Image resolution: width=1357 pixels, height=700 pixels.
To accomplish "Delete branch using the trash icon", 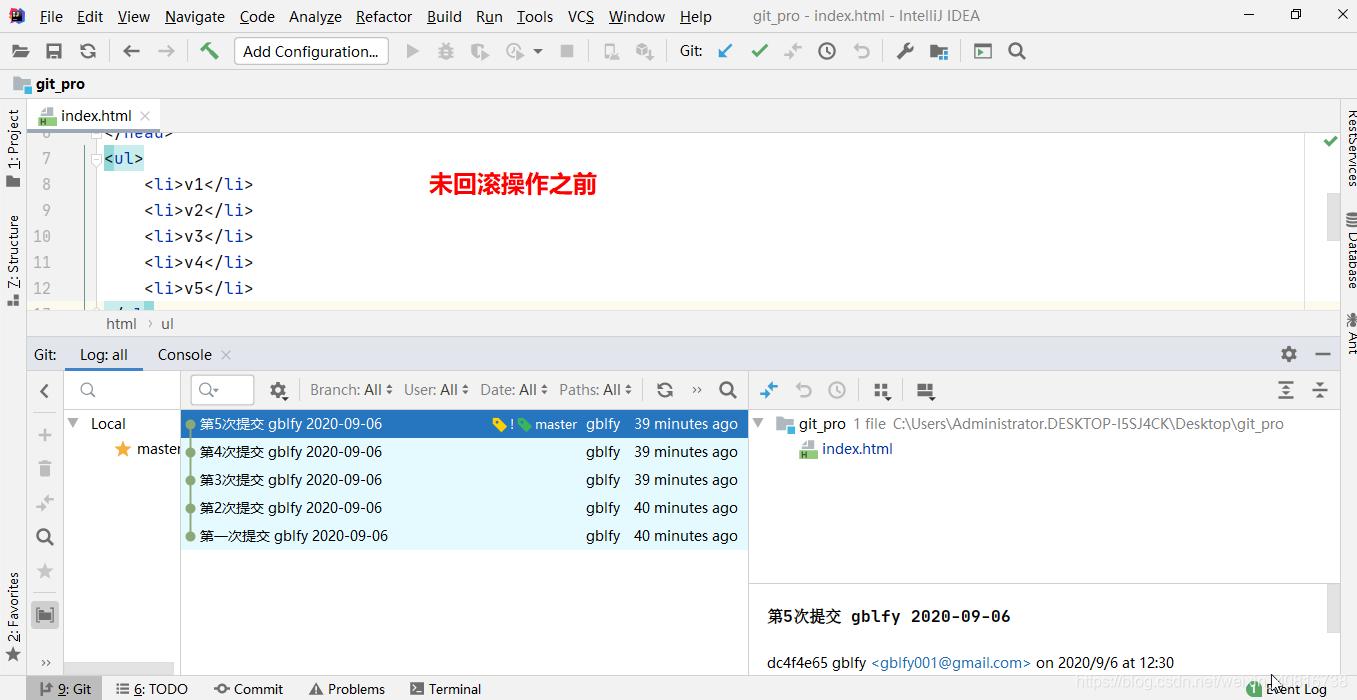I will [45, 469].
